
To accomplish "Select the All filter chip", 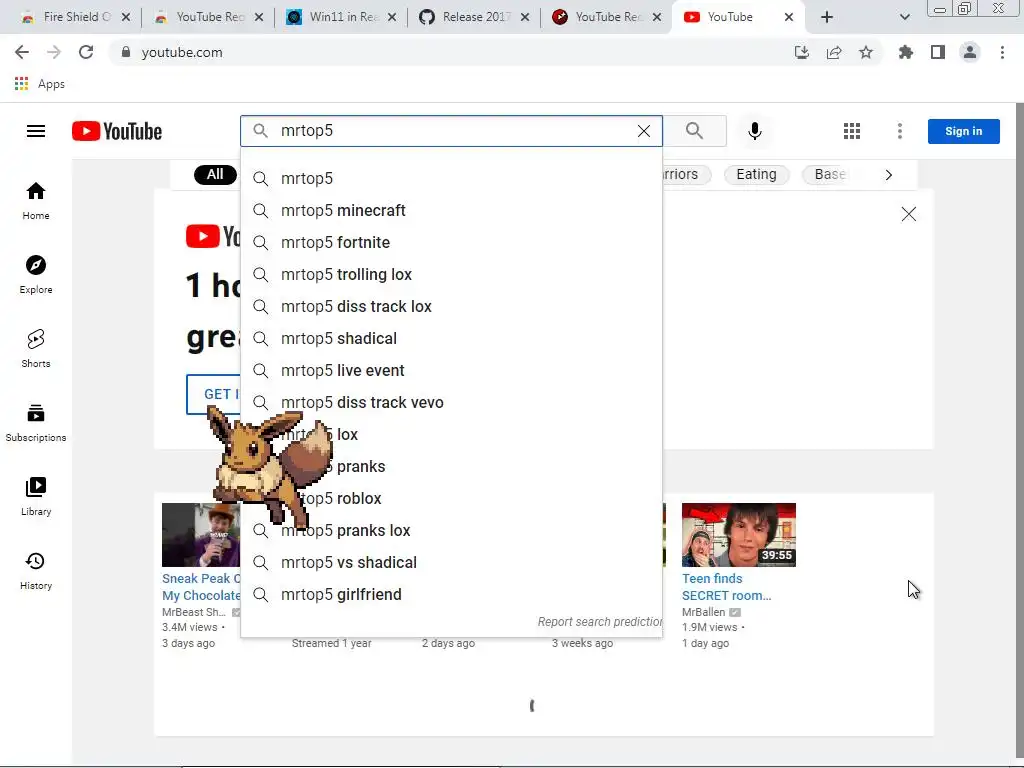I will (x=215, y=174).
